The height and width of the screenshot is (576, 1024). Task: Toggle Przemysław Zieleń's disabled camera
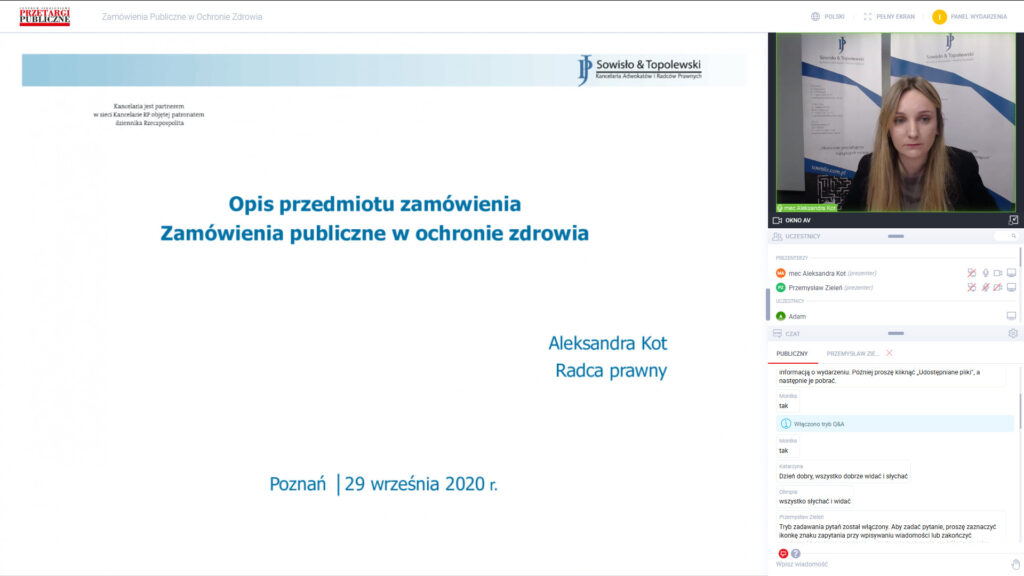pyautogui.click(x=998, y=288)
